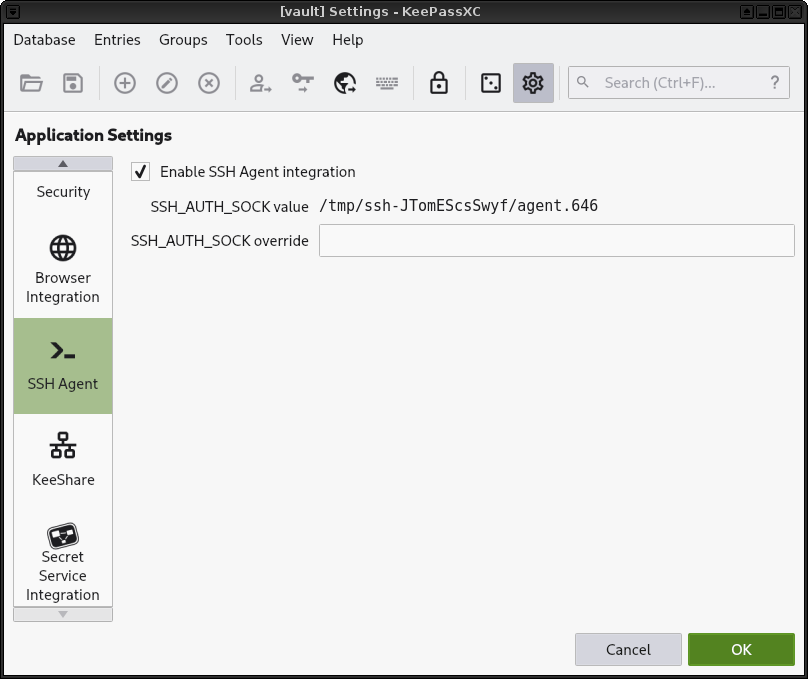Open the Groups menu
This screenshot has height=679, width=808.
point(183,40)
